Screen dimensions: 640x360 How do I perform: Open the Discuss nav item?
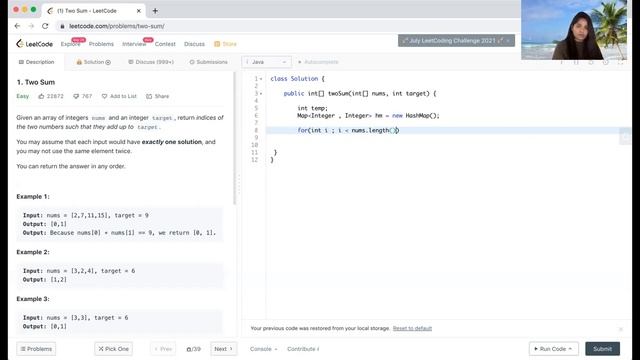click(x=194, y=44)
